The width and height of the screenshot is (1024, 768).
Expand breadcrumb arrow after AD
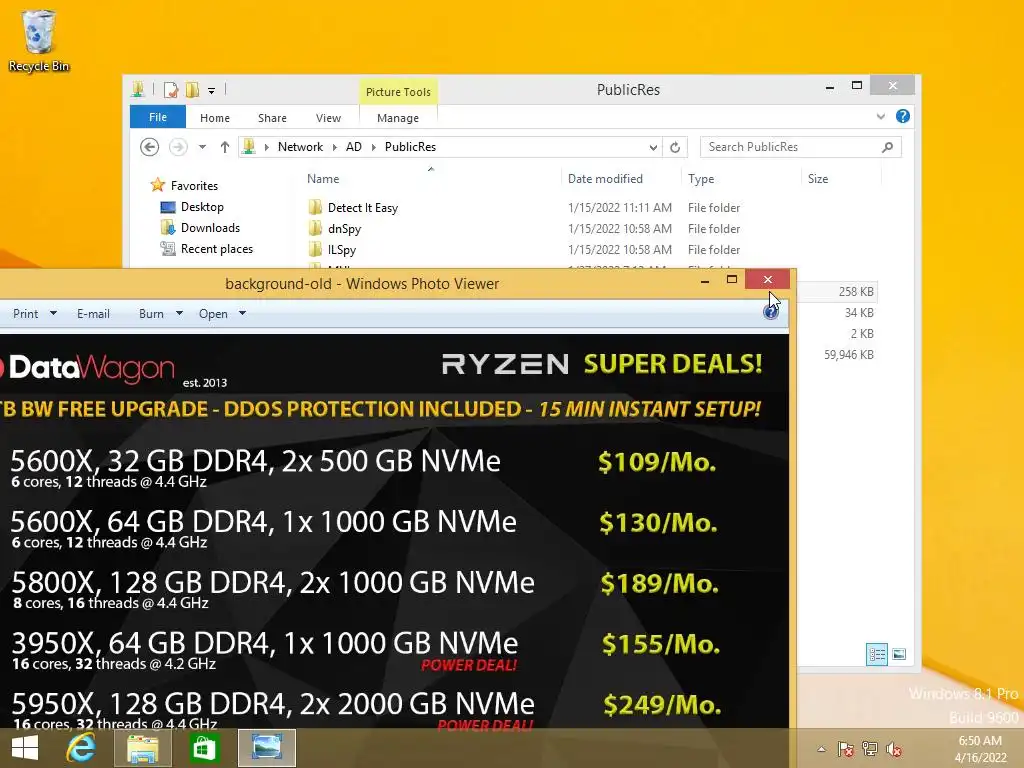click(x=374, y=147)
